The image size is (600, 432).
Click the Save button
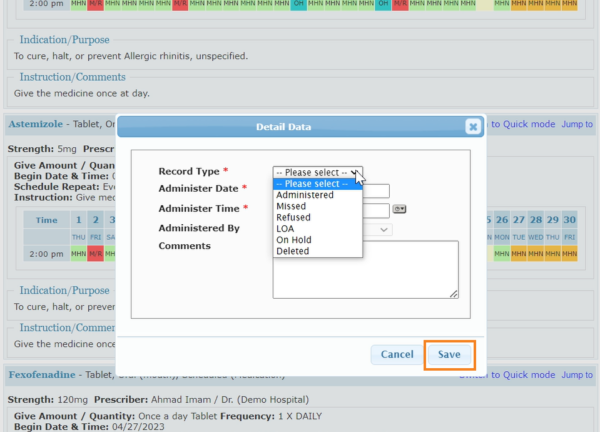(448, 355)
